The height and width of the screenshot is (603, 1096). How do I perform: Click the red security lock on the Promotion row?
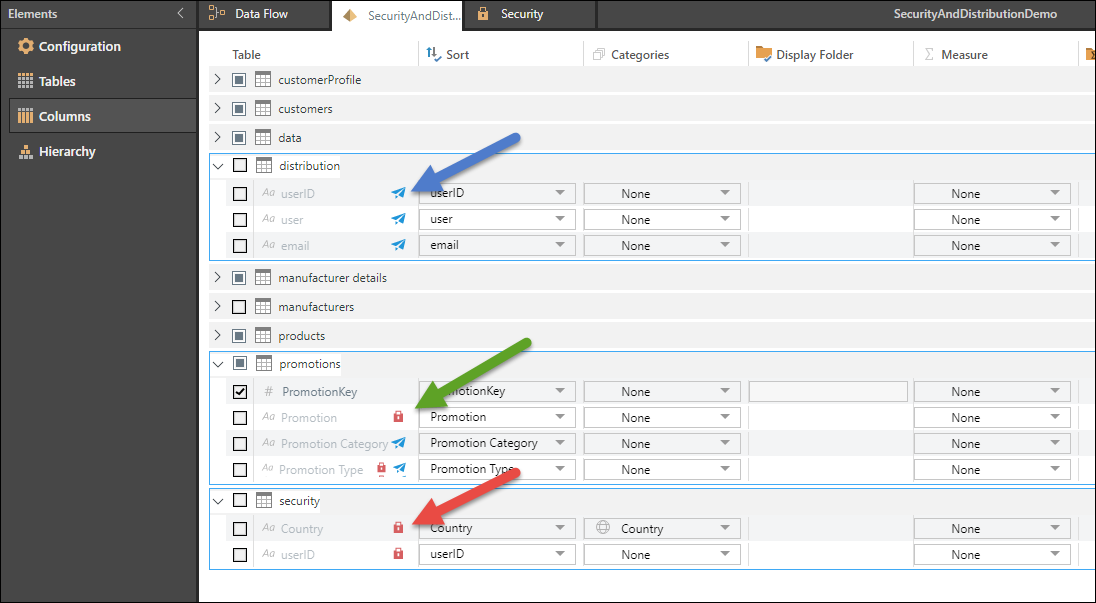click(x=398, y=417)
